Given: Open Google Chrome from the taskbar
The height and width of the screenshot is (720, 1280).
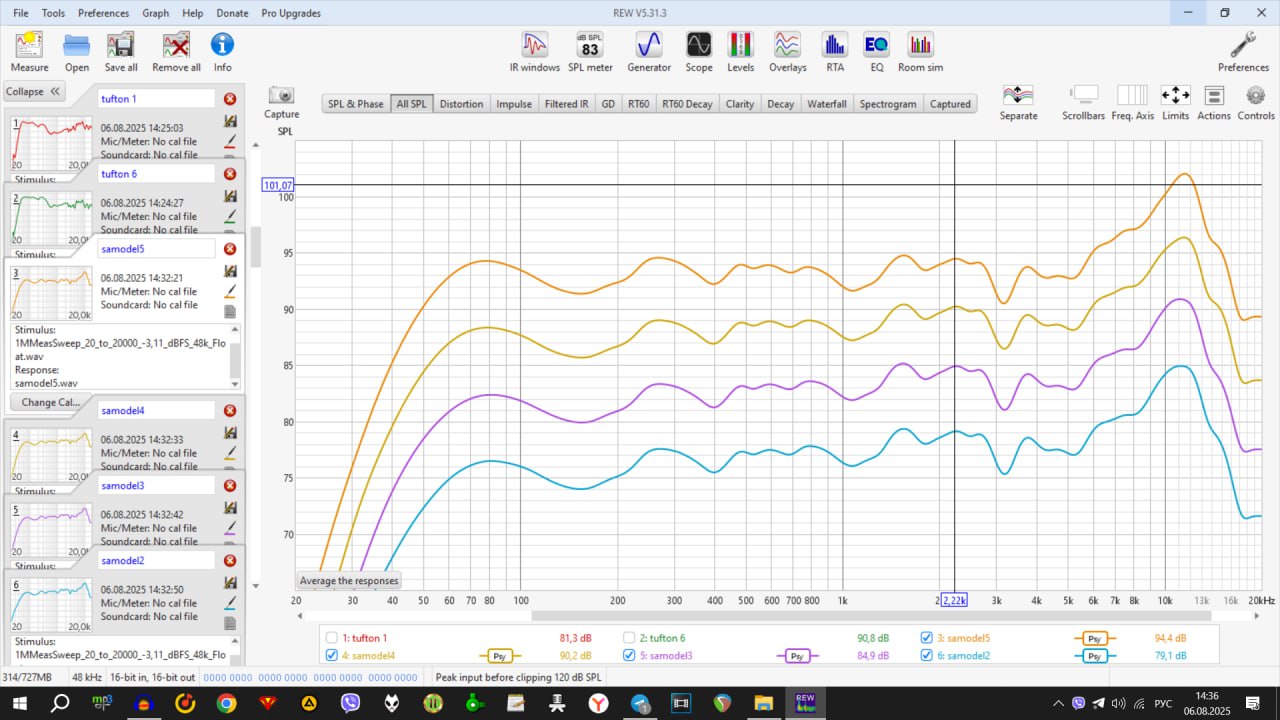Looking at the screenshot, I should [226, 704].
